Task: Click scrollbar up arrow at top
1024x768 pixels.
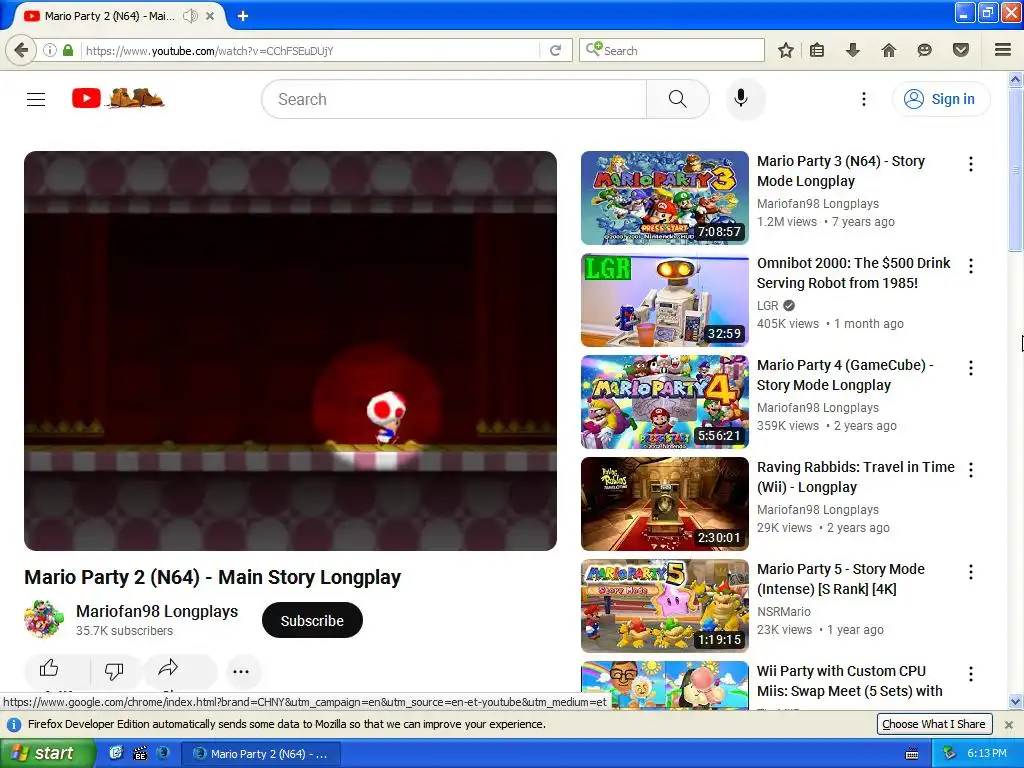Action: point(1015,80)
